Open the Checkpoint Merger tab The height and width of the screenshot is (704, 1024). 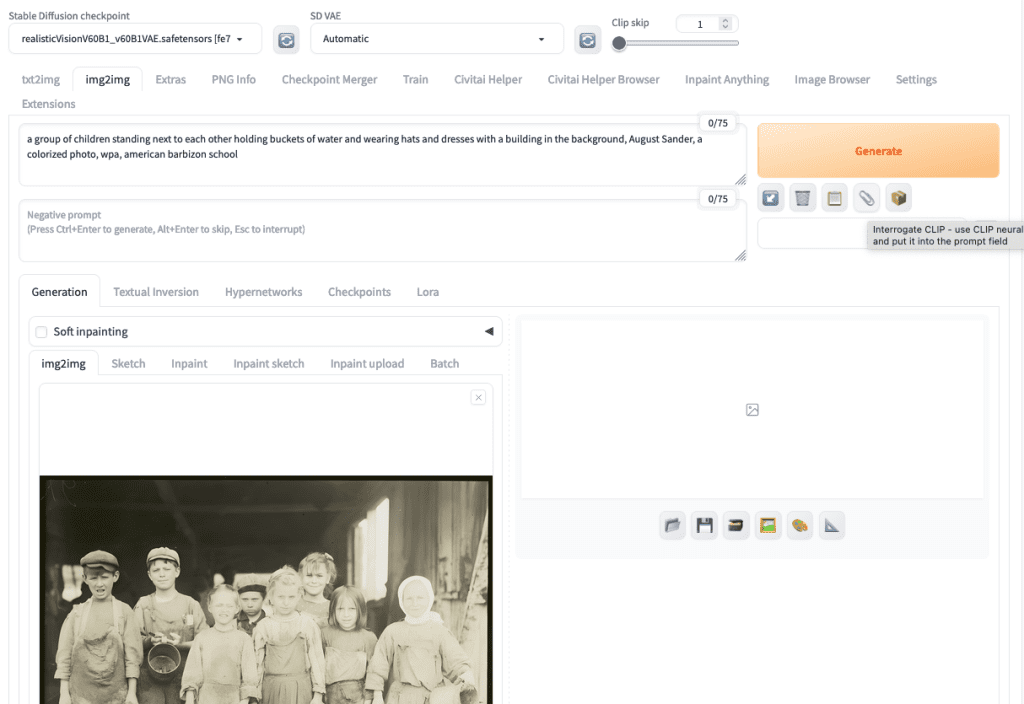(329, 79)
